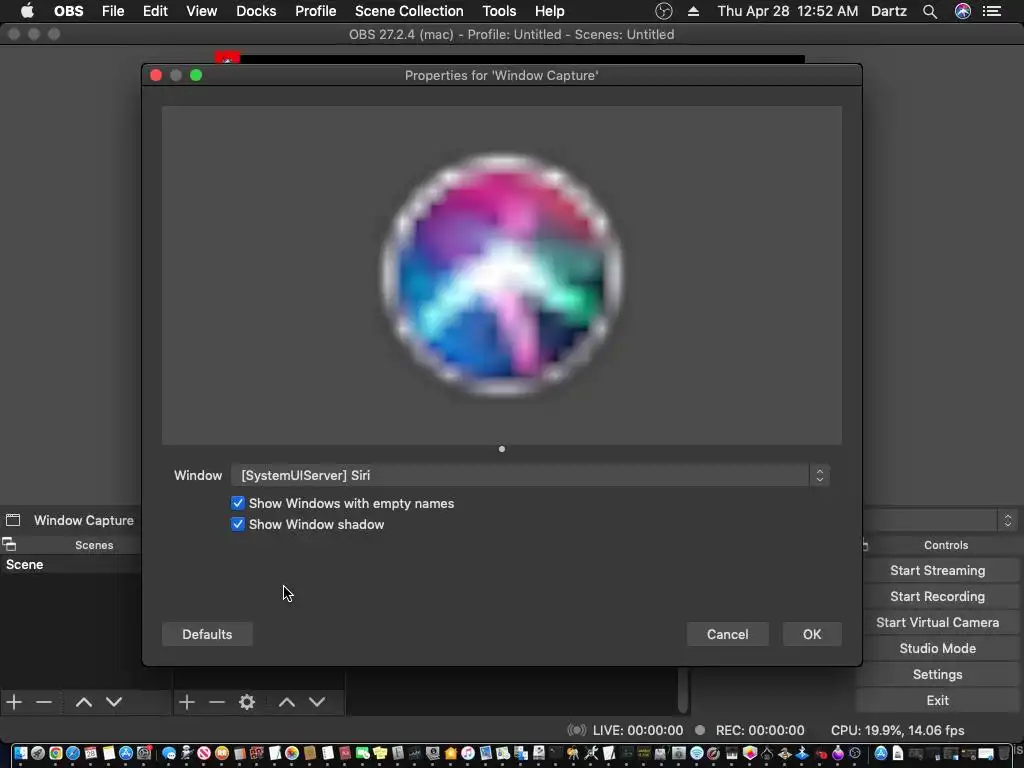Click the REC: 00:00:00 status text
The height and width of the screenshot is (768, 1024).
coord(760,730)
